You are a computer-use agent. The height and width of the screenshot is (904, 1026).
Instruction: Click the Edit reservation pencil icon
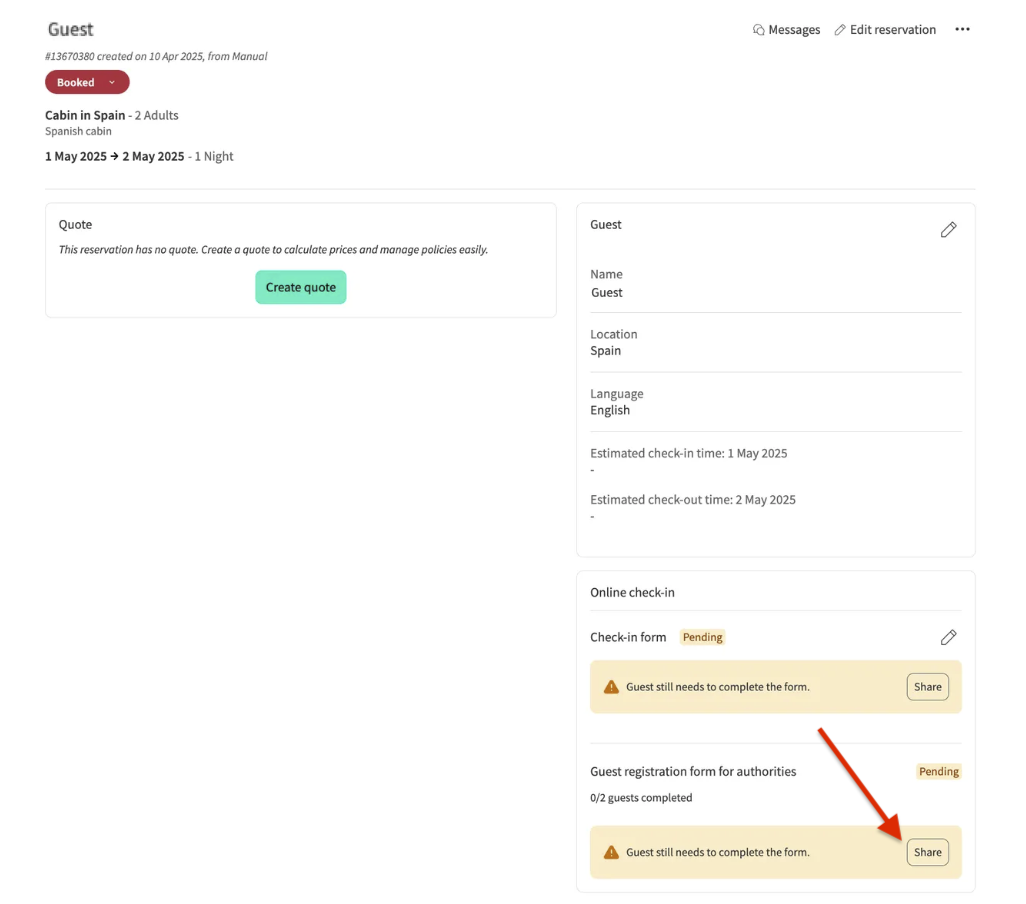(x=840, y=30)
